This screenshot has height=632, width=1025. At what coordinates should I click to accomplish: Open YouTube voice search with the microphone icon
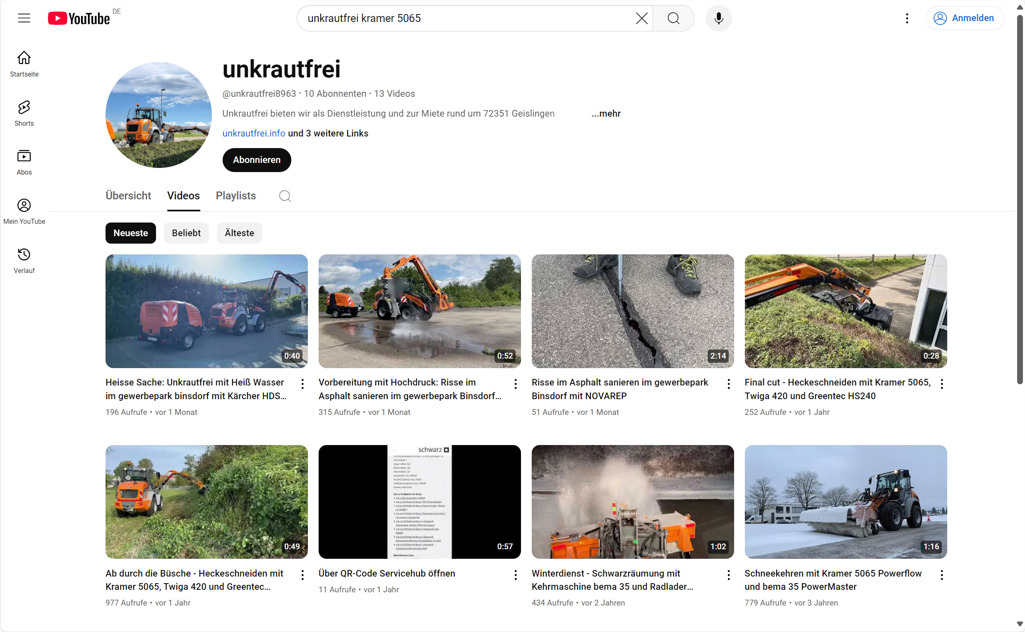click(x=718, y=17)
